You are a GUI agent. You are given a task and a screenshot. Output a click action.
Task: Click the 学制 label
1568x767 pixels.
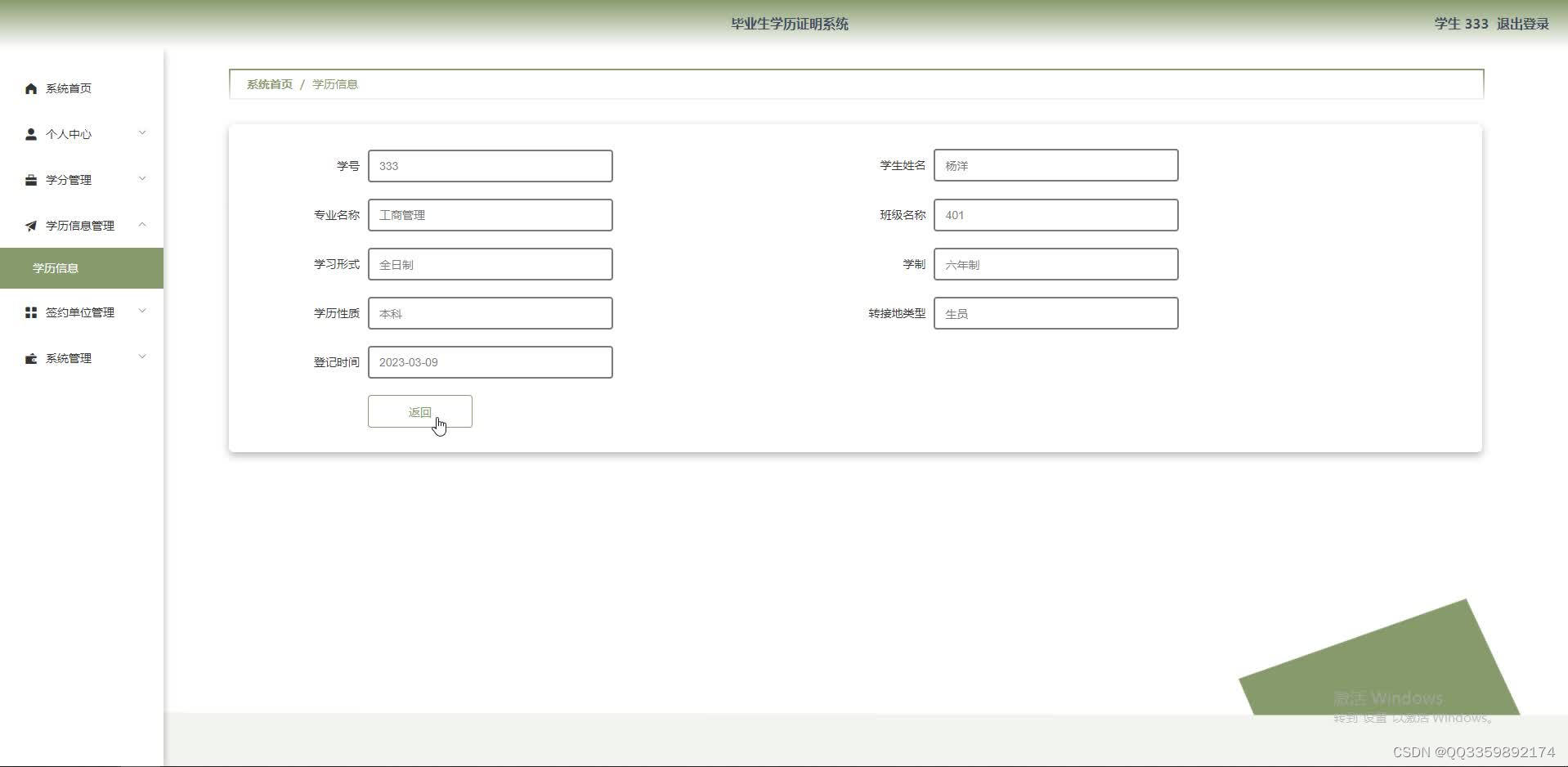(x=914, y=264)
